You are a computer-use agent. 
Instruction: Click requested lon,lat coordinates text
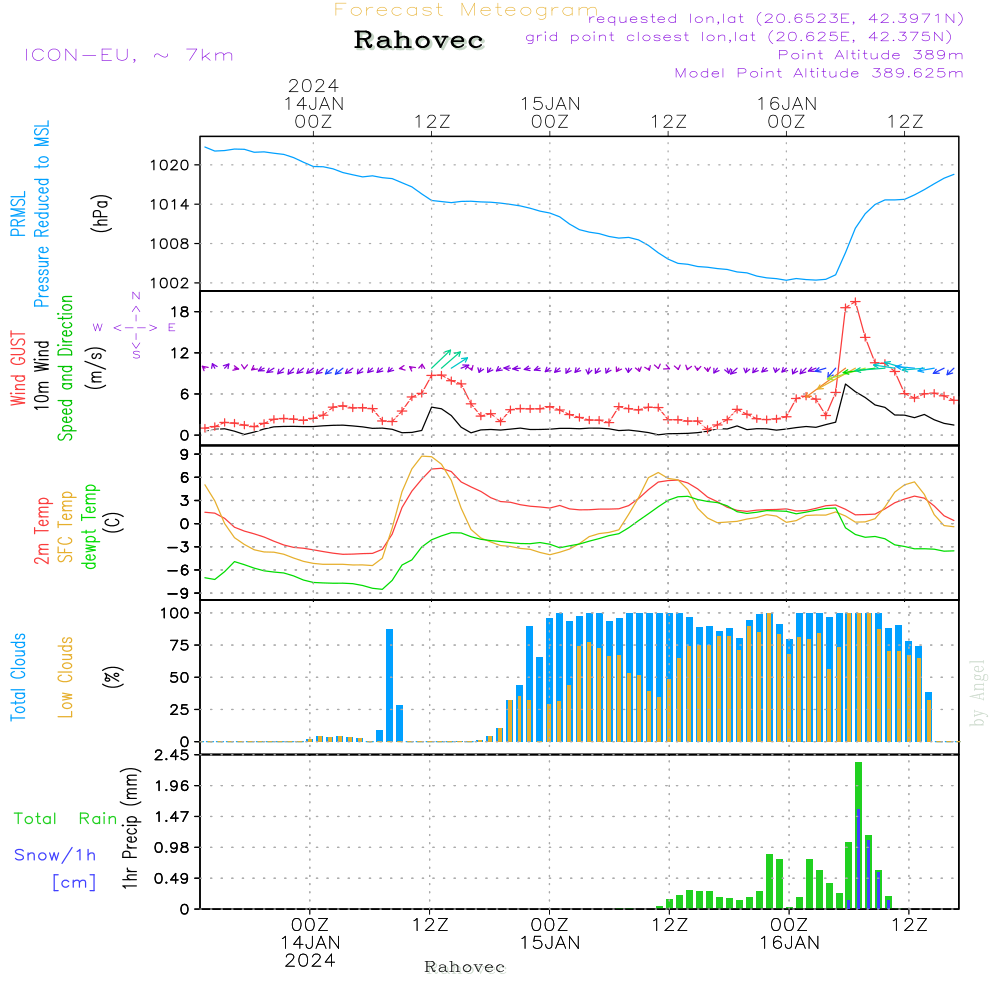tap(775, 18)
